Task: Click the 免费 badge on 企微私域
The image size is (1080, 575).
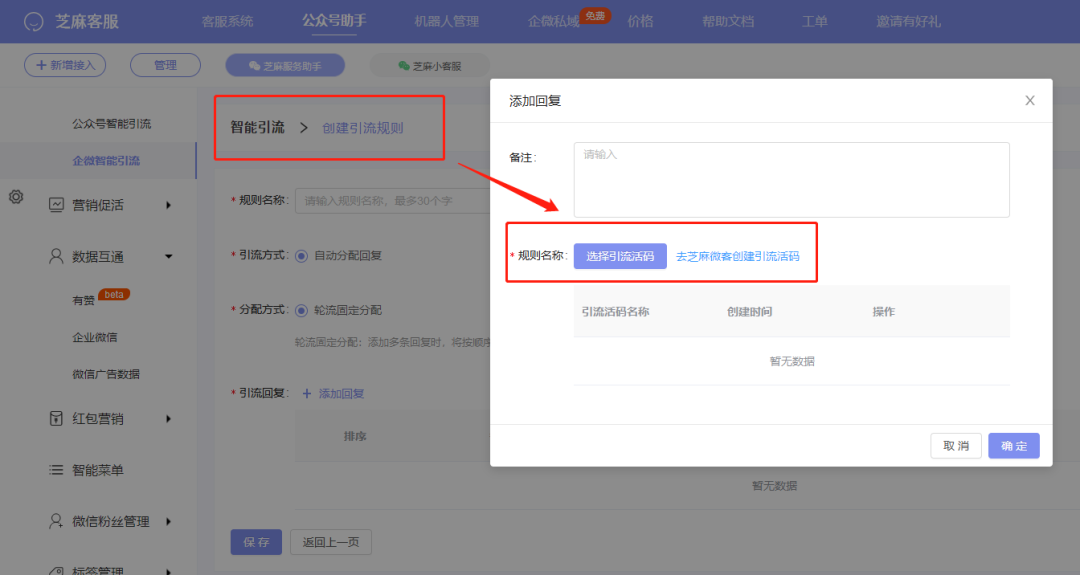Action: pos(595,15)
